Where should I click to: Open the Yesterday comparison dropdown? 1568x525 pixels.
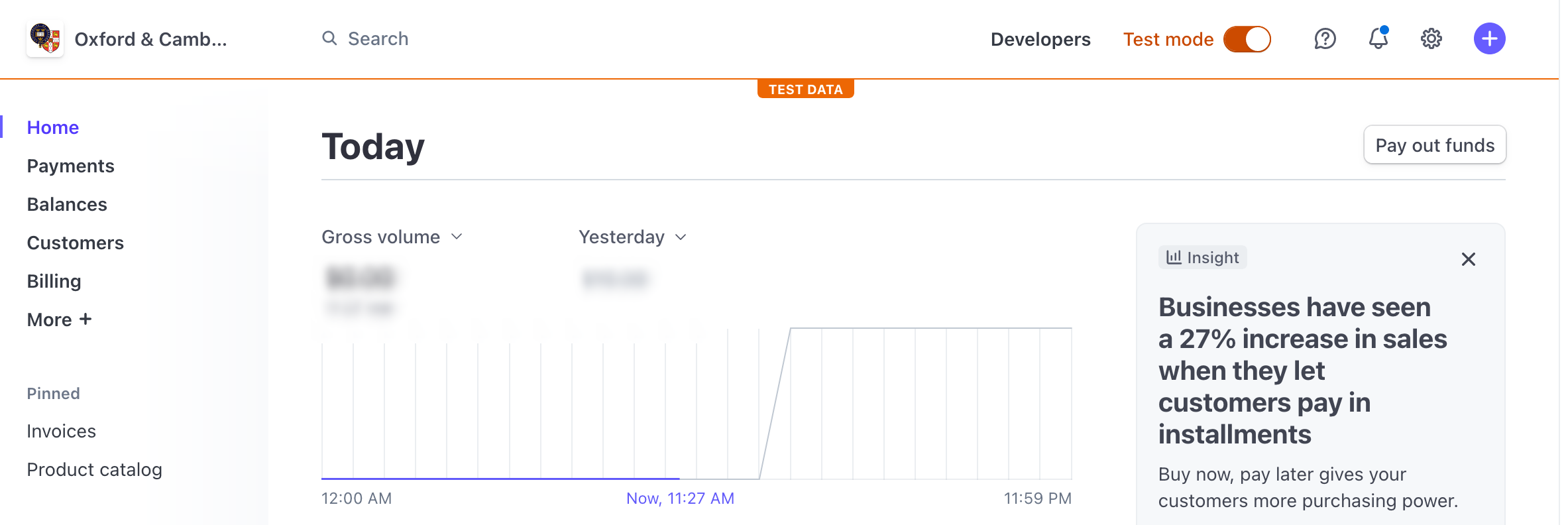tap(633, 237)
